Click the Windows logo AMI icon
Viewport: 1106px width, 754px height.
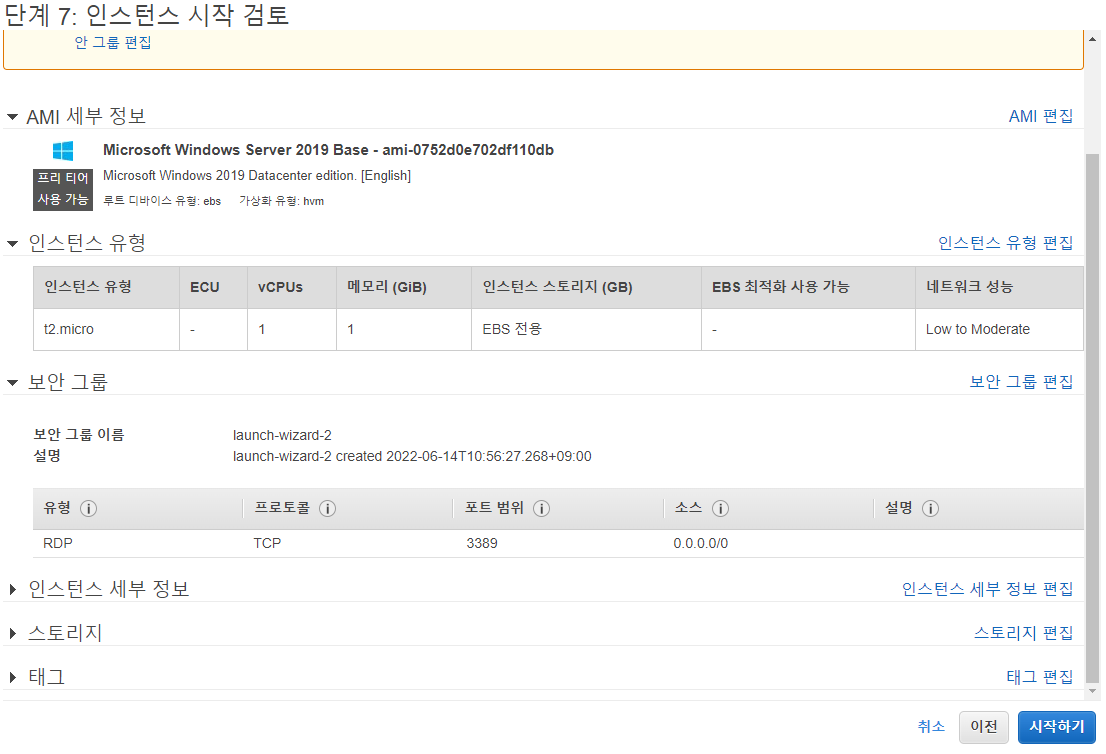coord(63,150)
